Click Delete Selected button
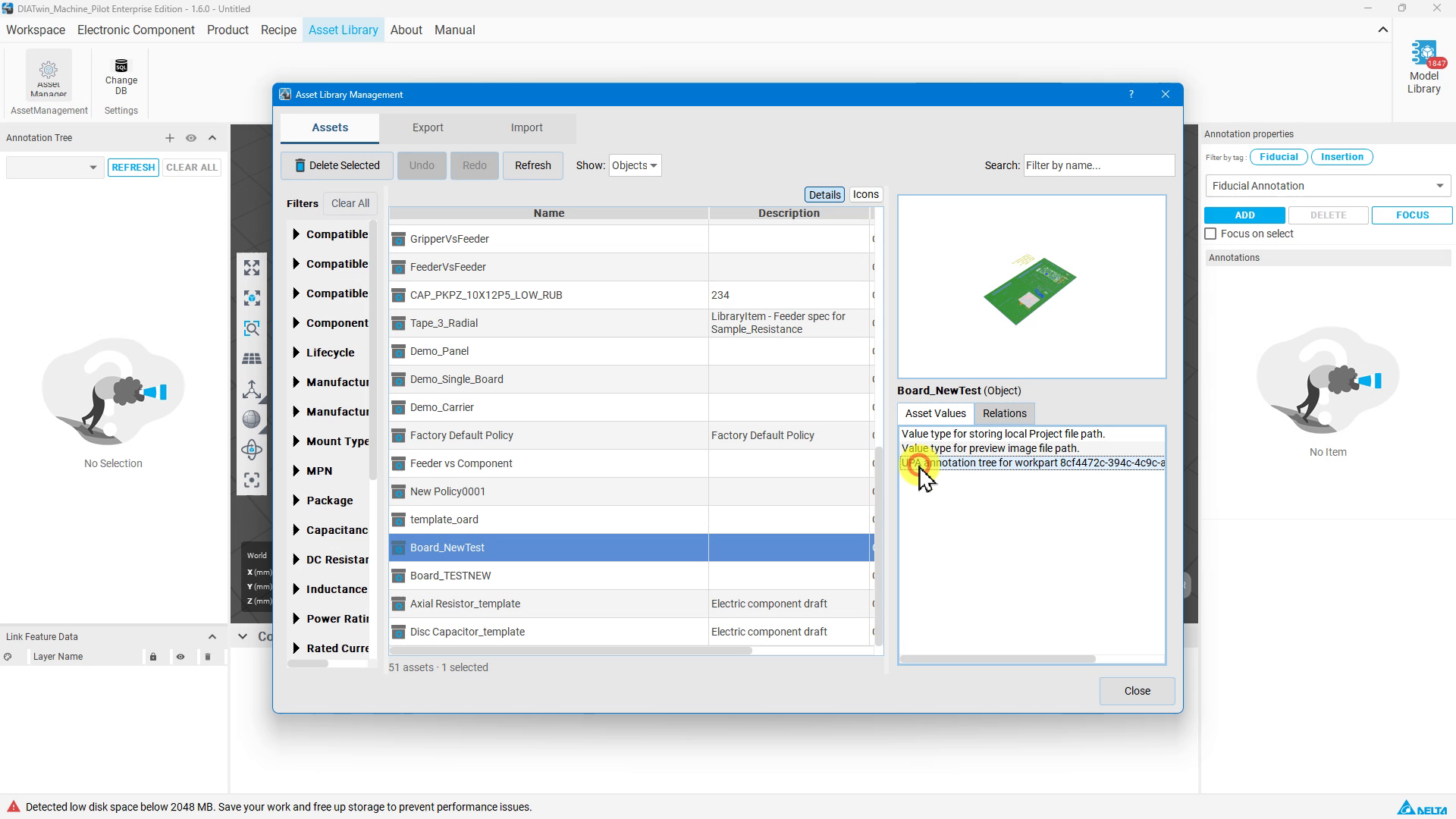 [x=337, y=165]
